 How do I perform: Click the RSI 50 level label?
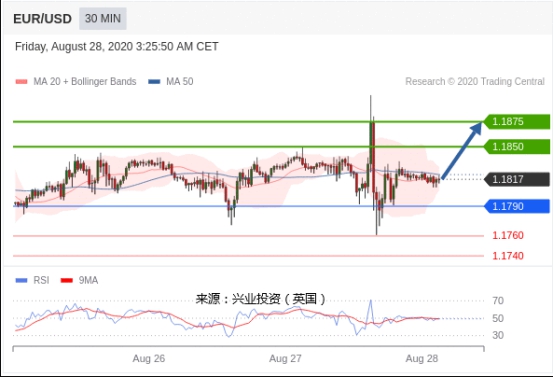(498, 318)
